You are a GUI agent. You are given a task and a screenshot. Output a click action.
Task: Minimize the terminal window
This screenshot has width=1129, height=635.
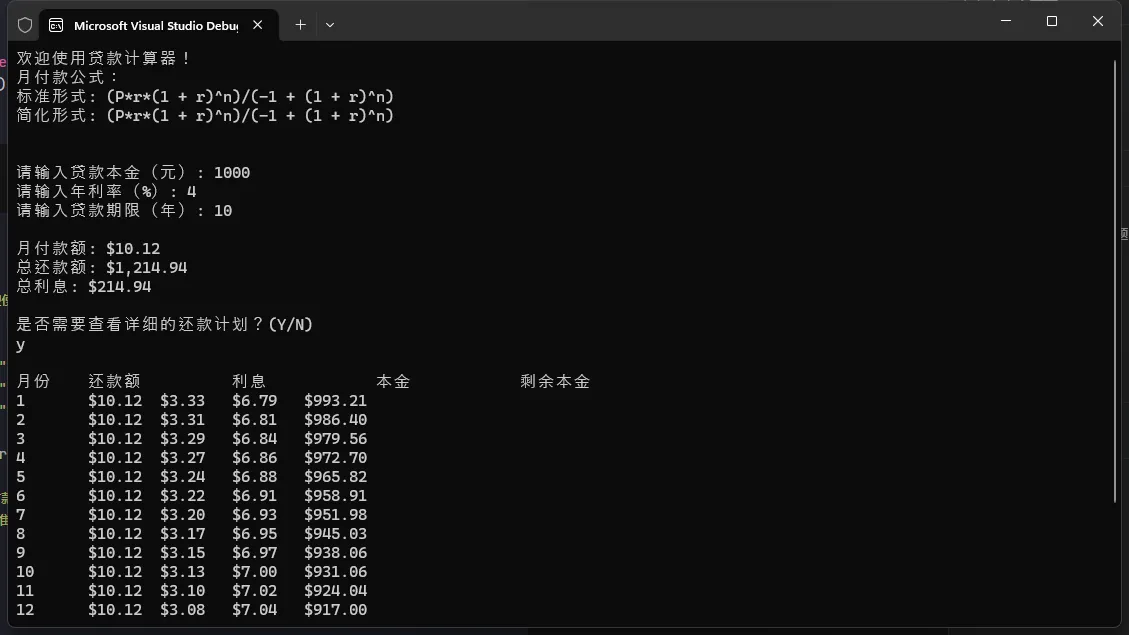[1005, 21]
